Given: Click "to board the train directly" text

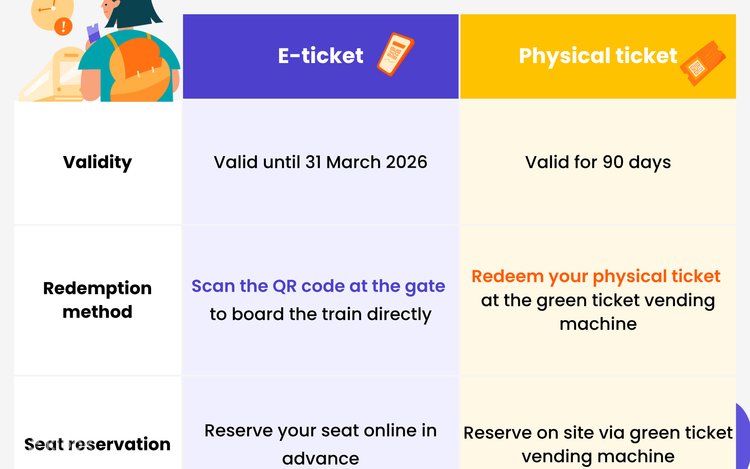Looking at the screenshot, I should pyautogui.click(x=320, y=314).
